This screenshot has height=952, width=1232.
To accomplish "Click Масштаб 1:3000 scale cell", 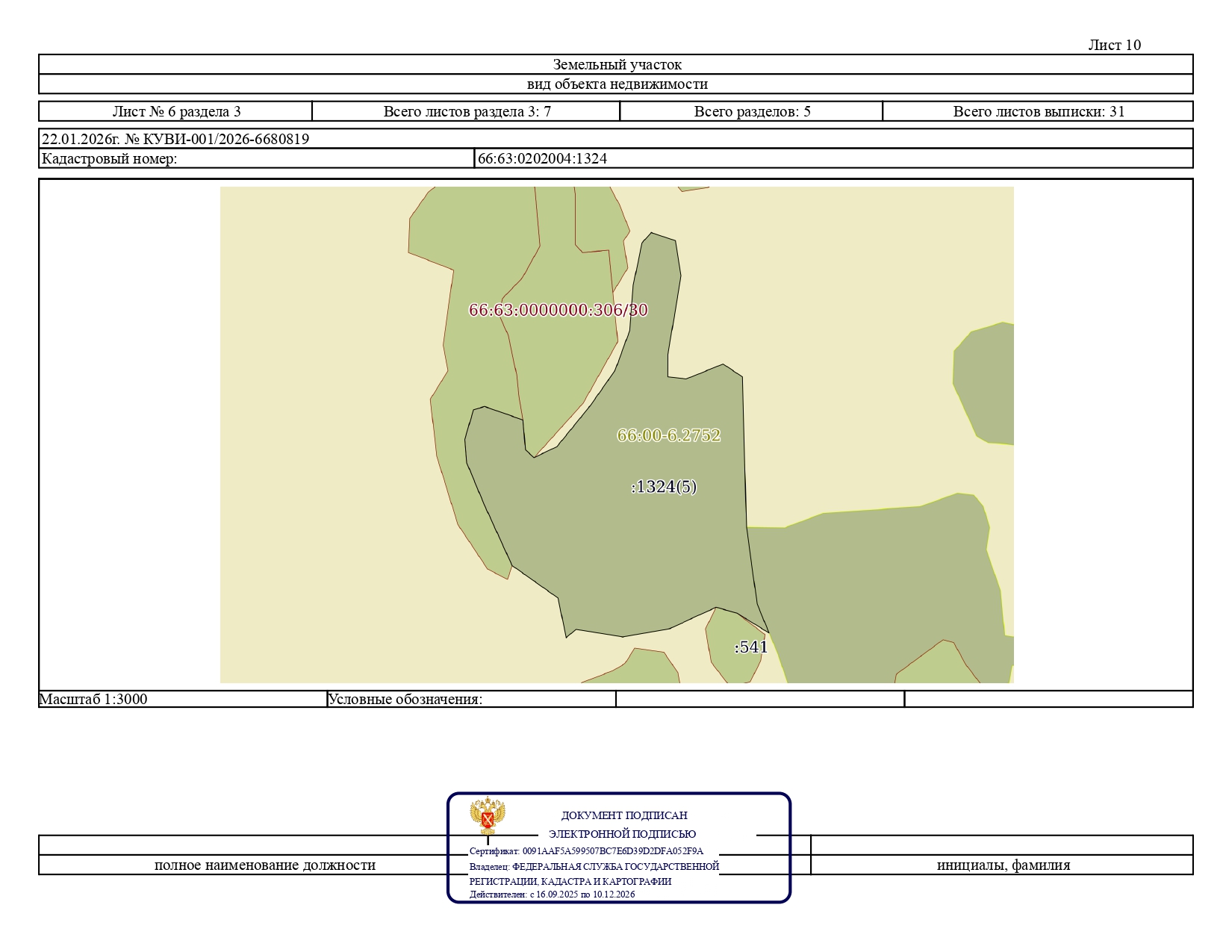I will click(183, 699).
